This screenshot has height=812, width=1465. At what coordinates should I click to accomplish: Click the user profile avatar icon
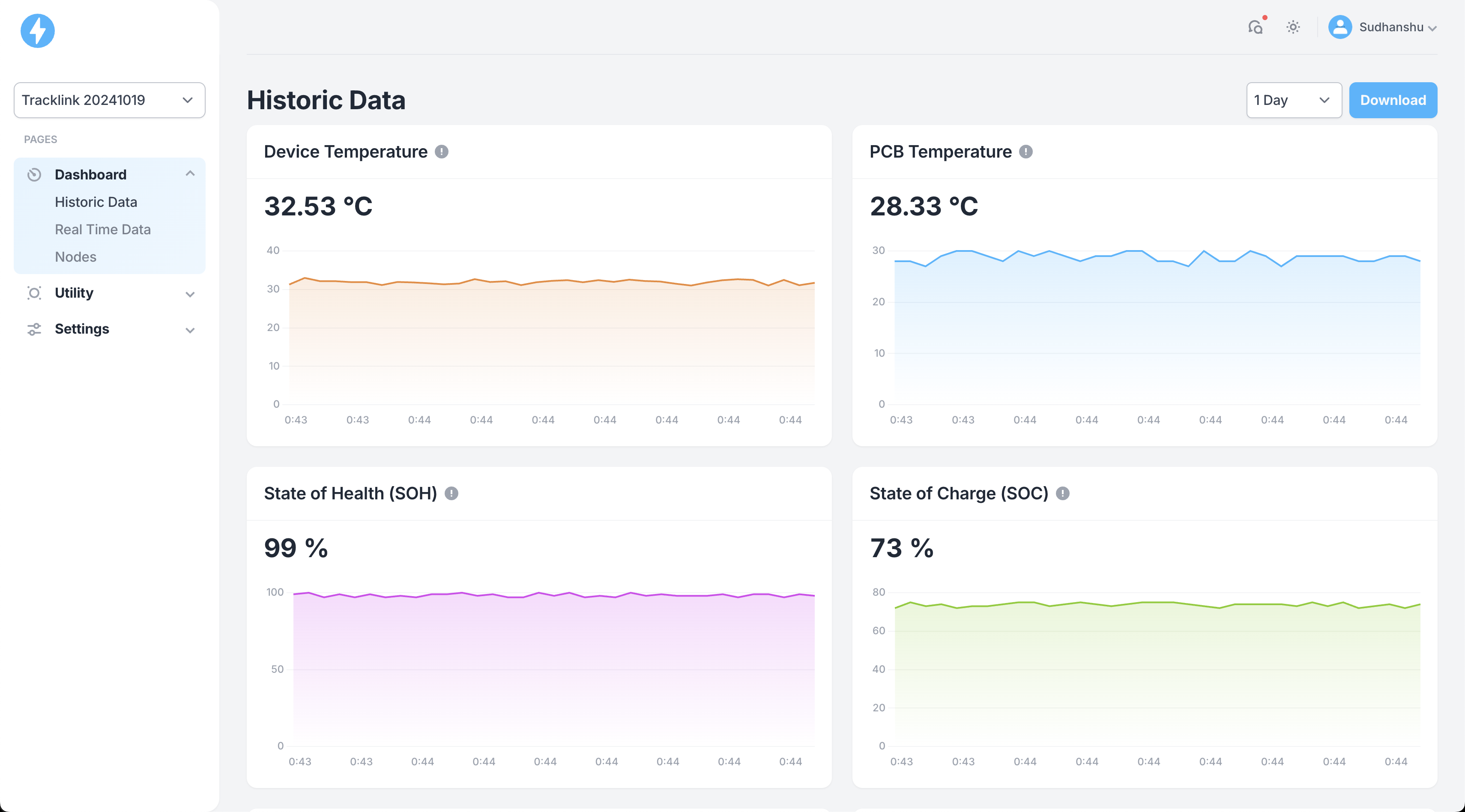pyautogui.click(x=1339, y=27)
